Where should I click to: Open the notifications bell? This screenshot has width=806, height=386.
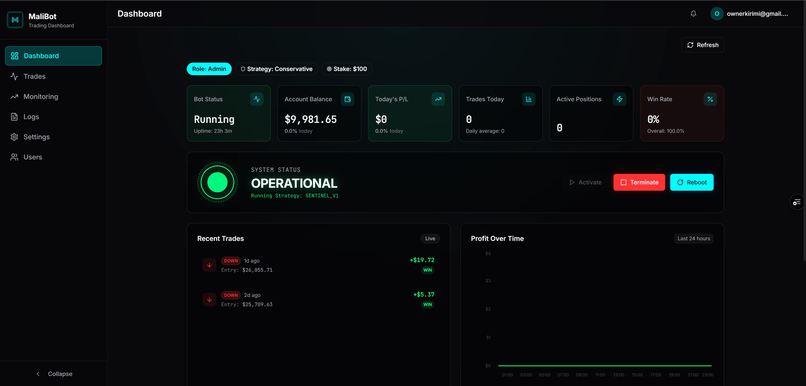tap(693, 14)
